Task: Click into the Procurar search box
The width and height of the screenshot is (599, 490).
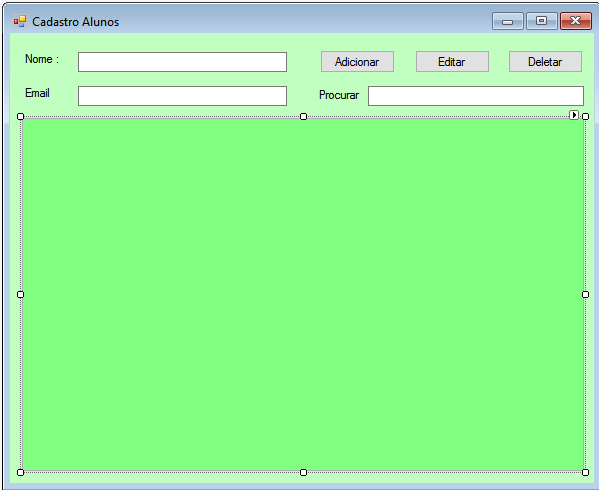Action: click(476, 96)
